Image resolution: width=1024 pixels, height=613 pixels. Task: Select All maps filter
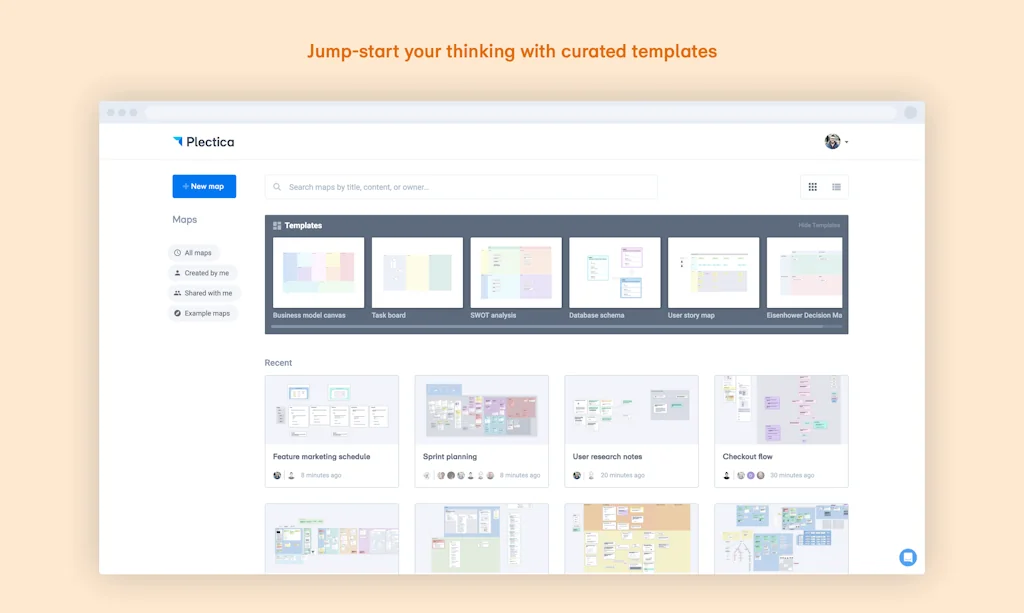[193, 253]
